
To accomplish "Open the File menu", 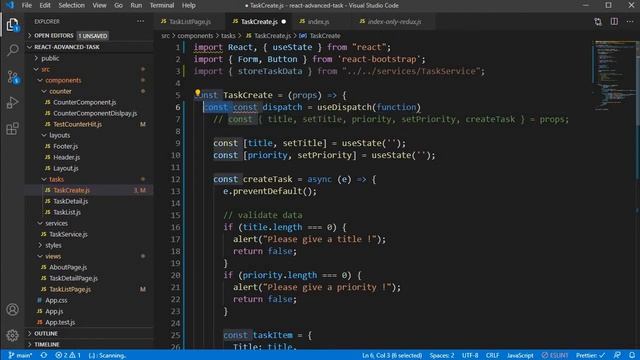I will point(27,5).
